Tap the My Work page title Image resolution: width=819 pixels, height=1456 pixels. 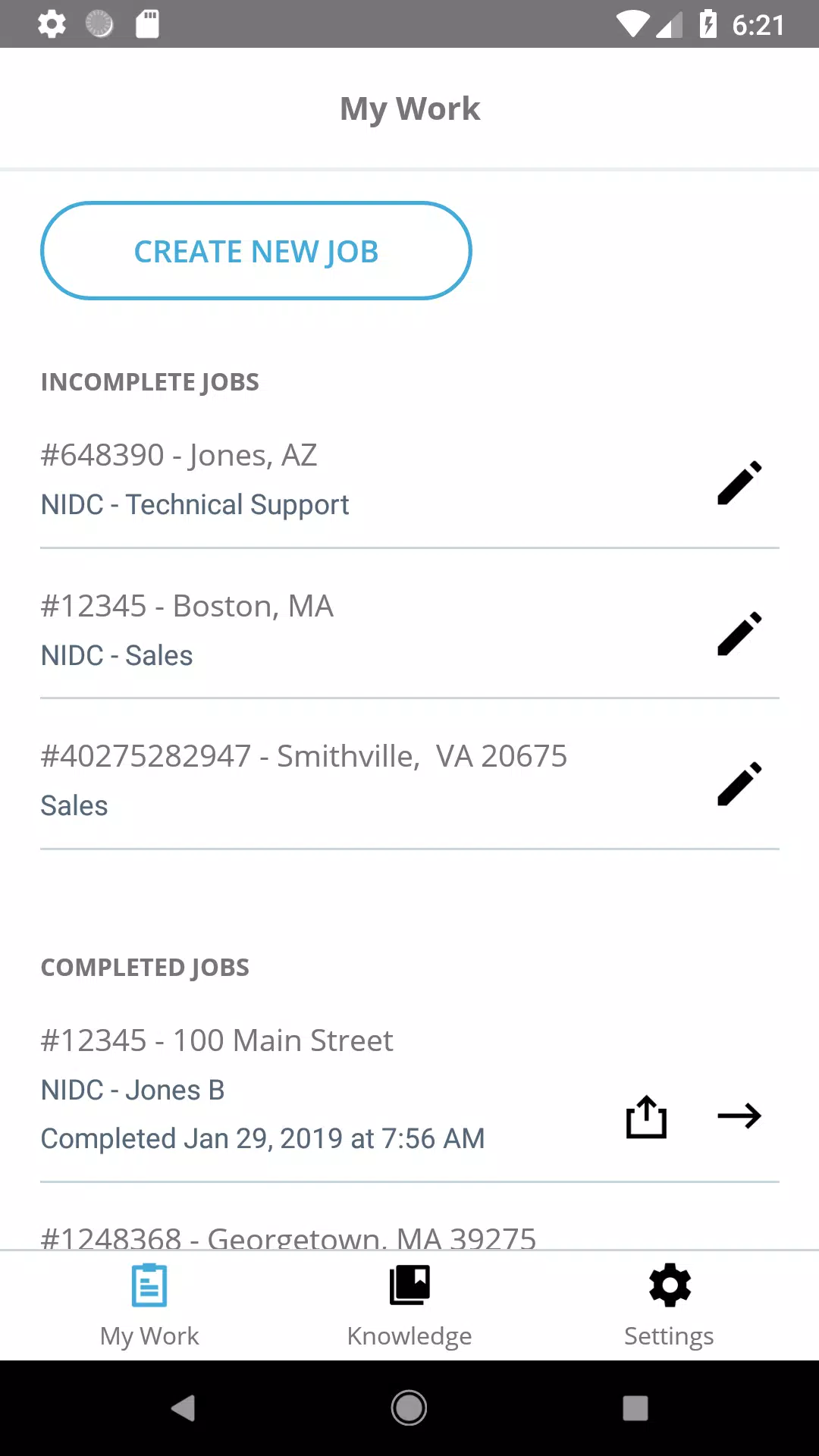tap(409, 108)
